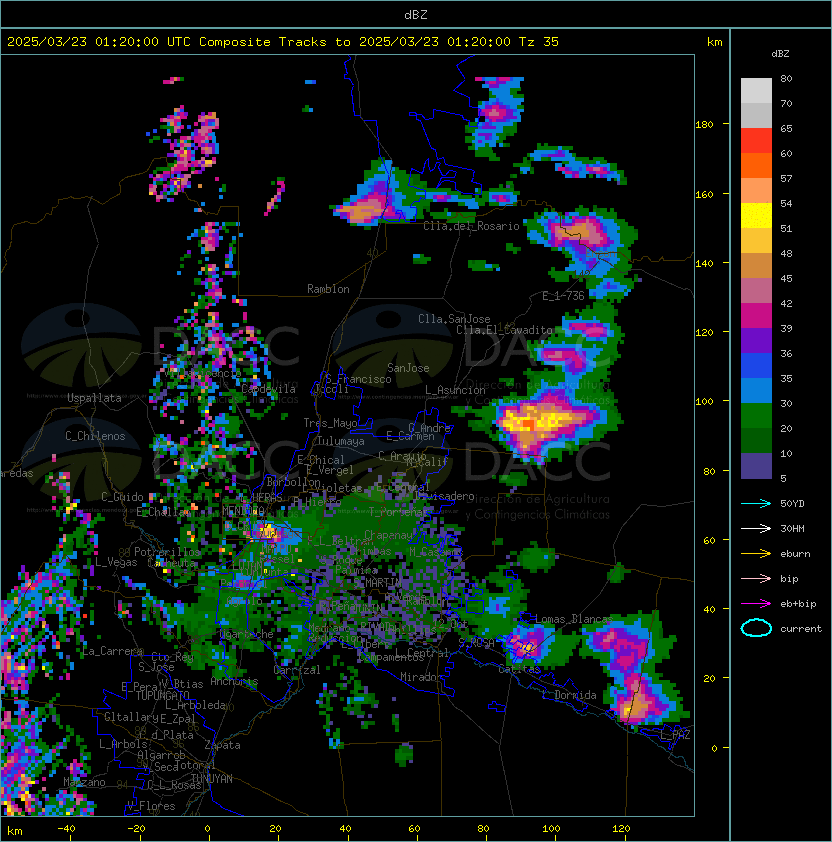This screenshot has width=832, height=842.
Task: Click the 'eburn' legend label
Action: 795,554
